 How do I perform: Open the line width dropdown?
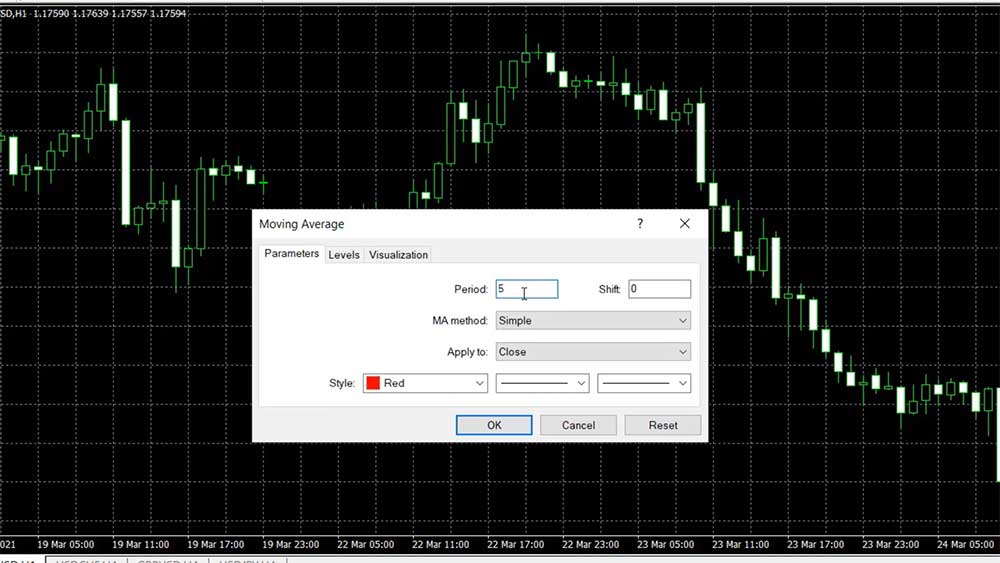tap(644, 383)
